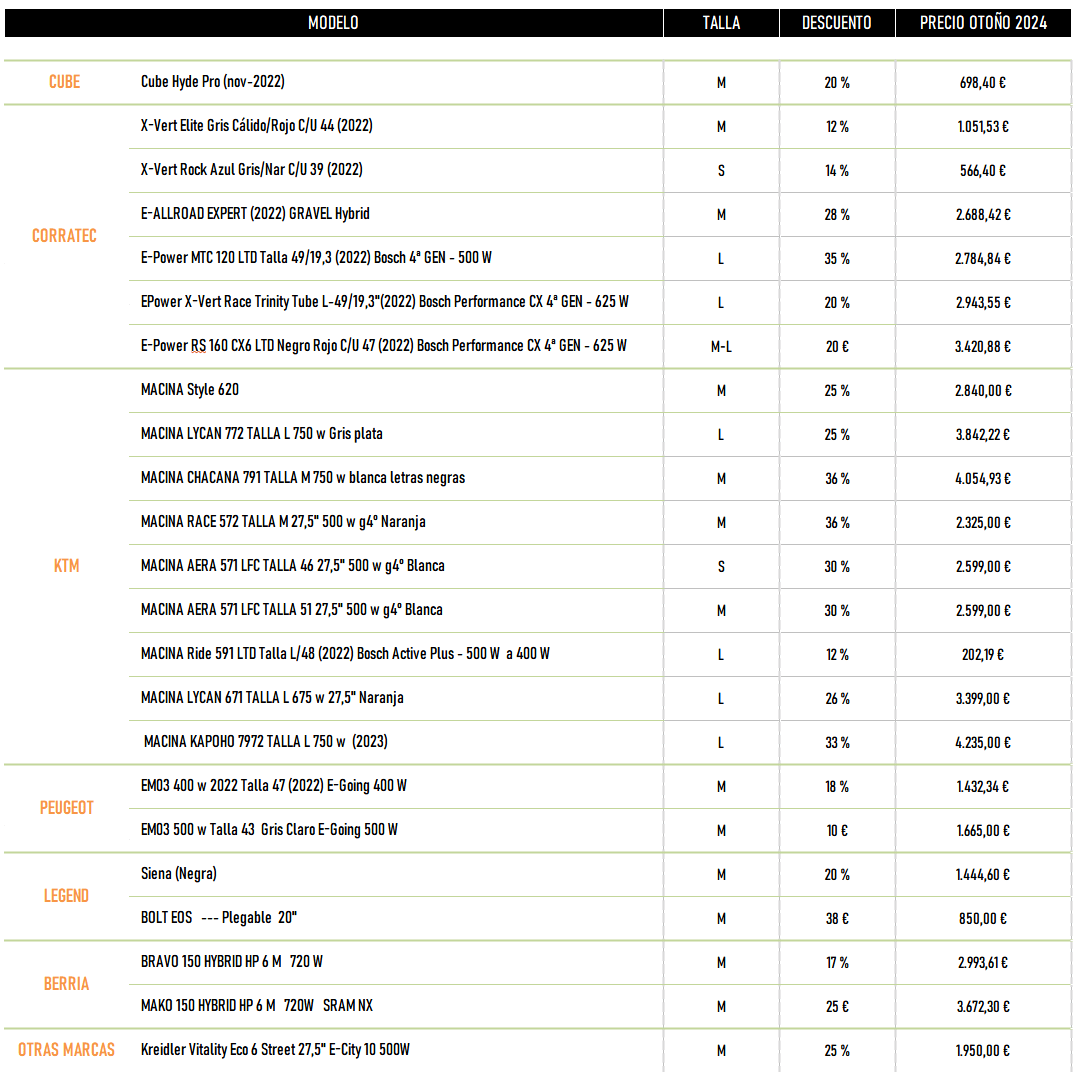The image size is (1076, 1083).
Task: Click the TALLA column header
Action: point(721,23)
